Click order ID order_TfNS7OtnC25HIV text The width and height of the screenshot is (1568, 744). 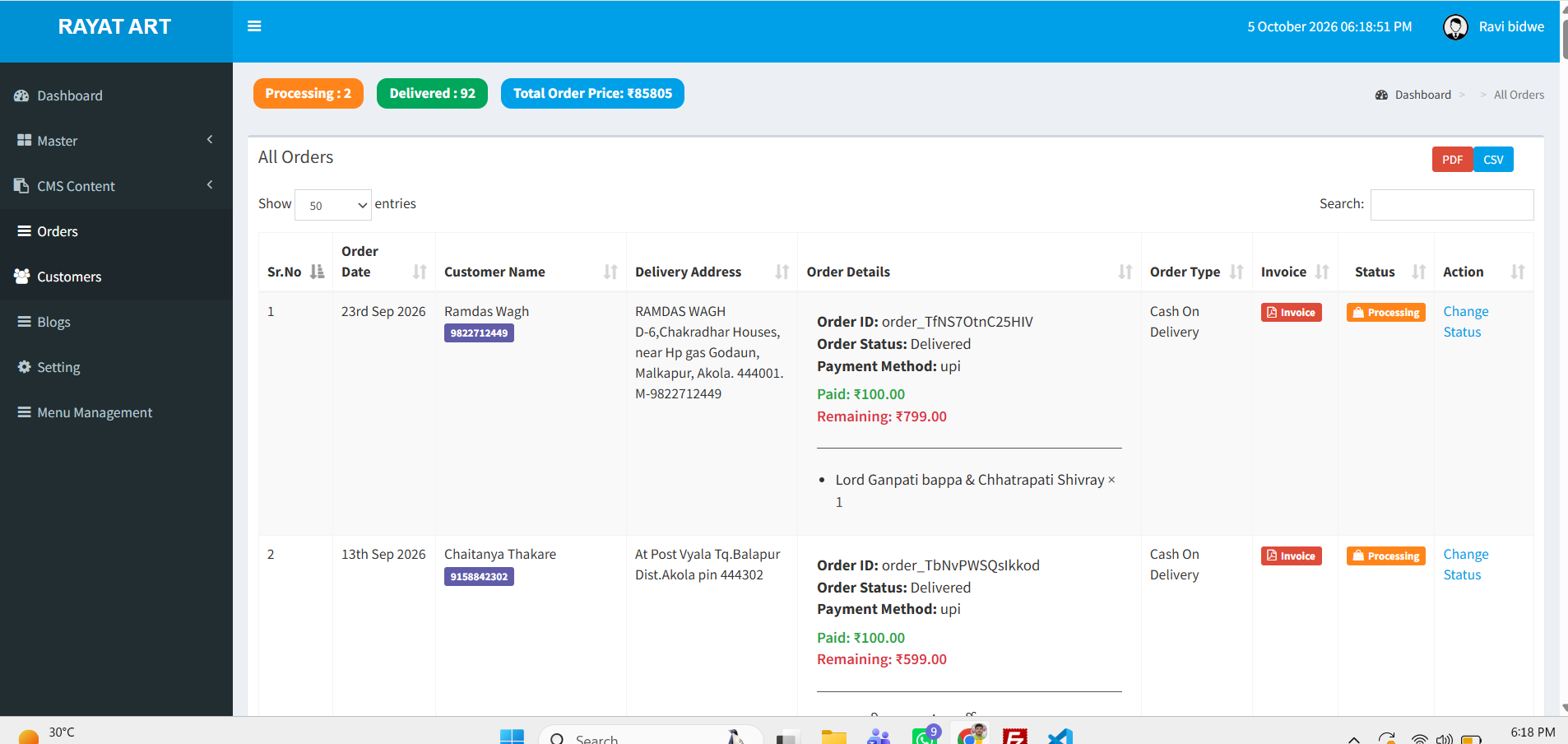pos(957,322)
